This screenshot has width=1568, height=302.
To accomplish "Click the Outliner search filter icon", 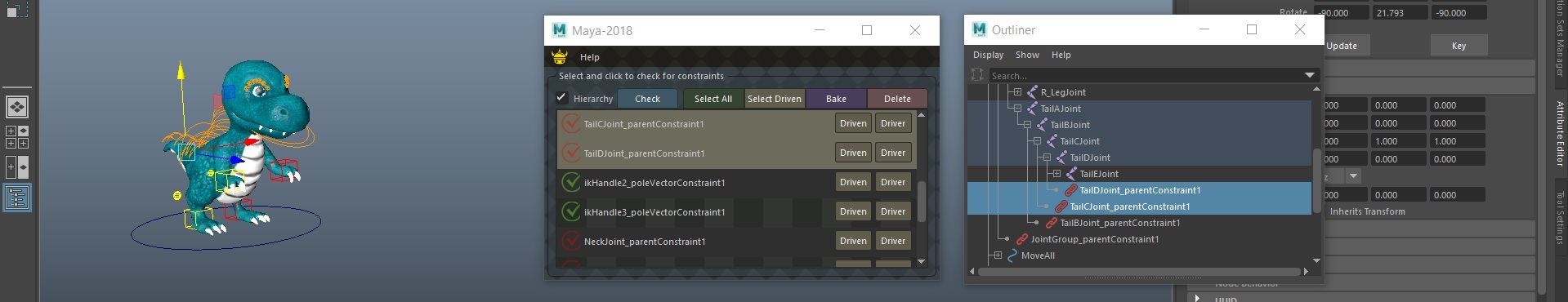I will [x=977, y=75].
